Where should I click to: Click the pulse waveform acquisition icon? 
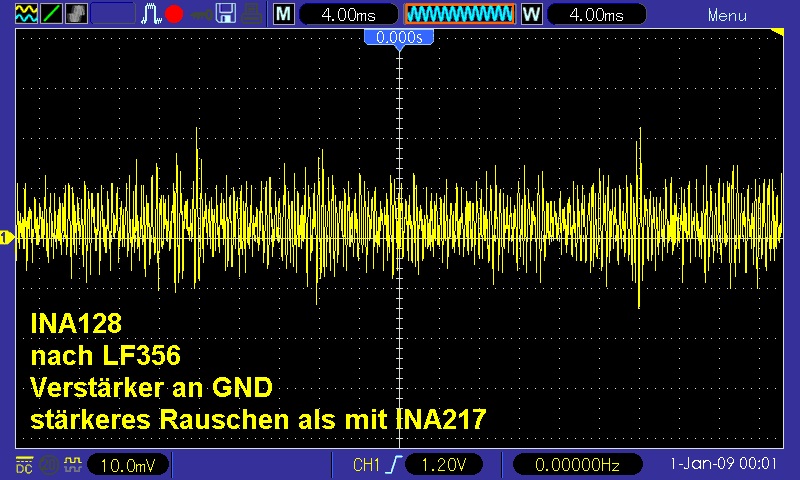151,14
